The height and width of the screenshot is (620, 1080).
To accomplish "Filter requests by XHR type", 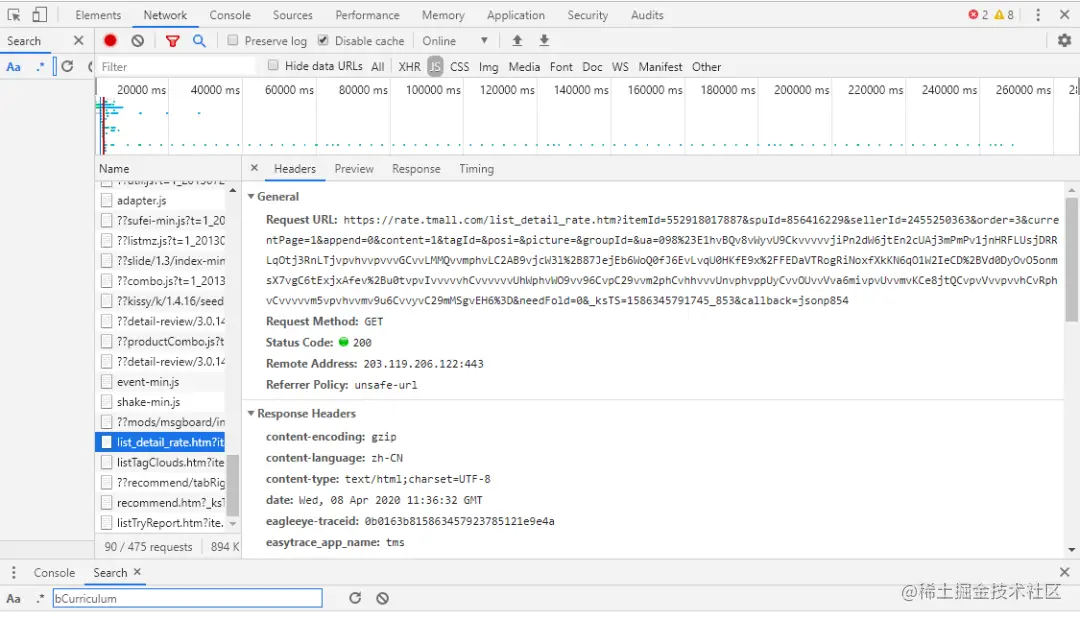I will pyautogui.click(x=409, y=67).
